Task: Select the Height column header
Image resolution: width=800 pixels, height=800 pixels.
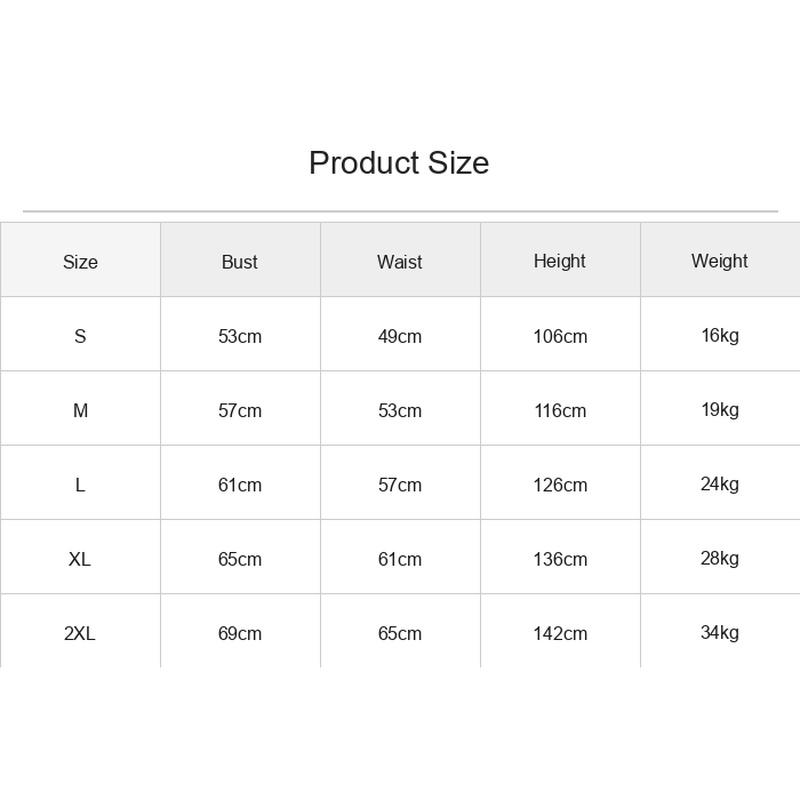Action: pos(560,261)
